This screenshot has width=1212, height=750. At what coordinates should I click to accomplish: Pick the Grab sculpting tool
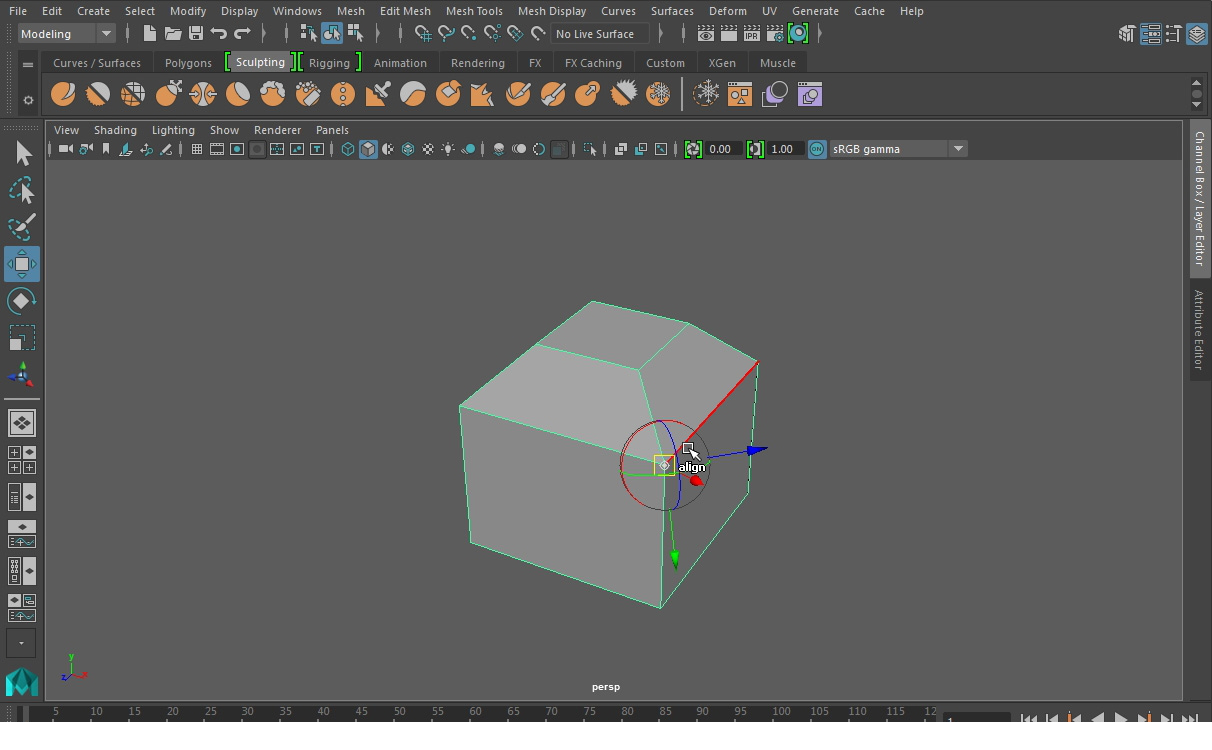(168, 94)
